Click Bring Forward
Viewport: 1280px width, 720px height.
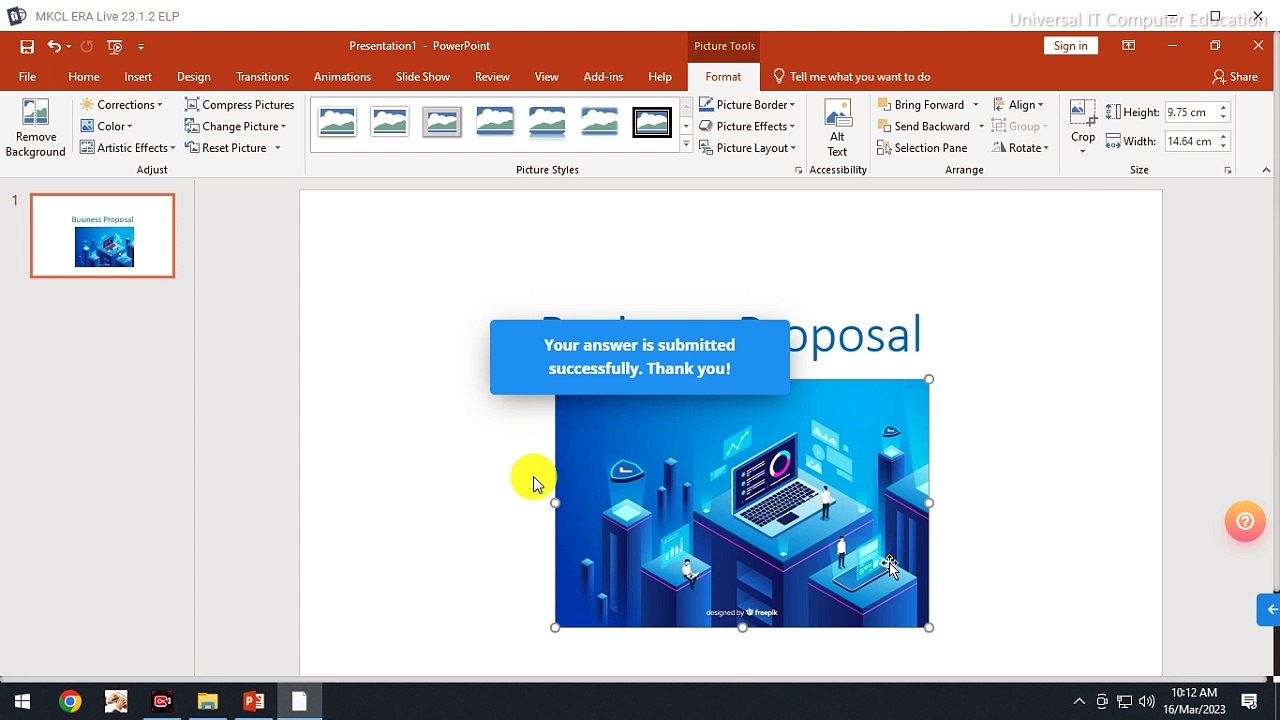point(921,104)
